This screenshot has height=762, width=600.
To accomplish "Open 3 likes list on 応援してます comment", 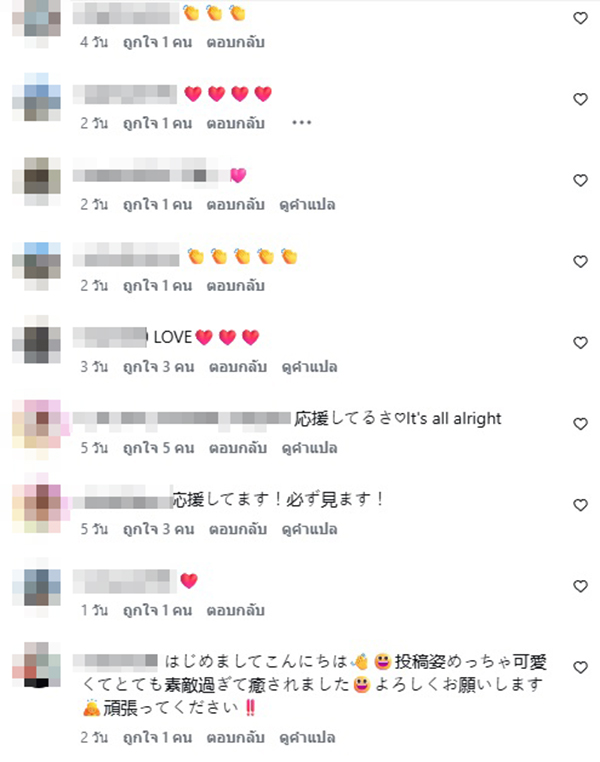I will click(158, 529).
